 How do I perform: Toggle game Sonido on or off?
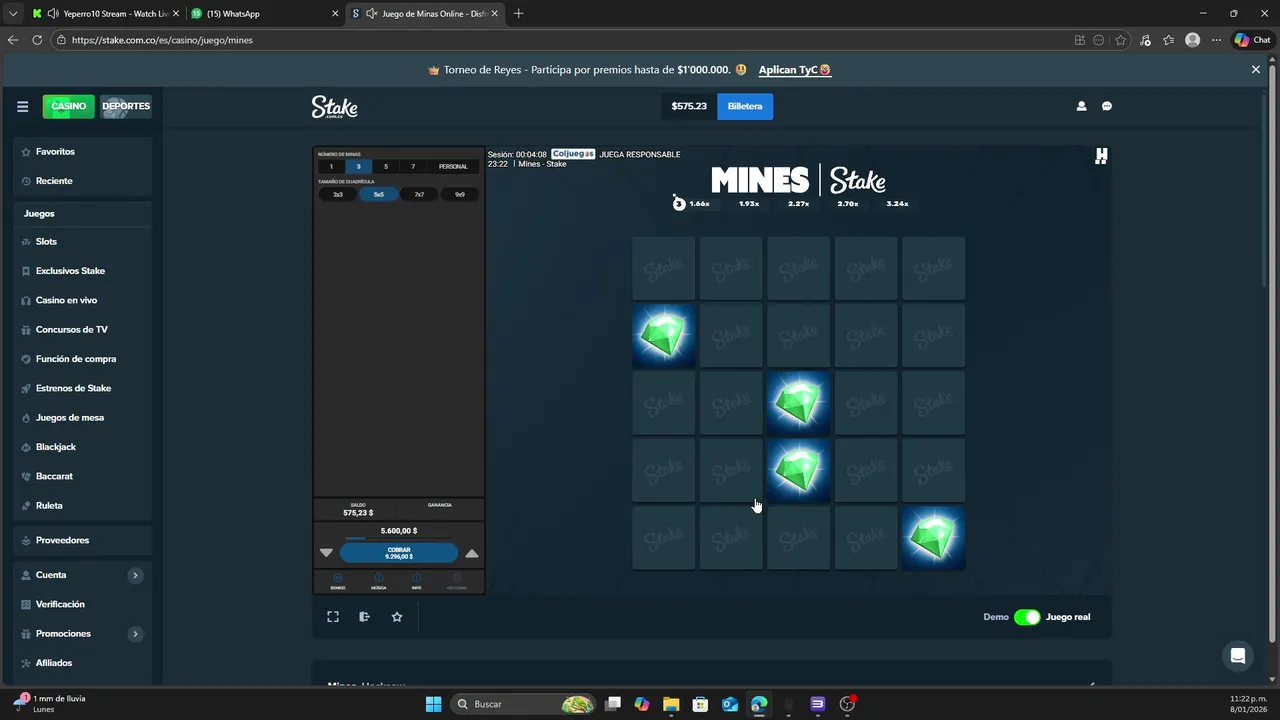(x=338, y=581)
